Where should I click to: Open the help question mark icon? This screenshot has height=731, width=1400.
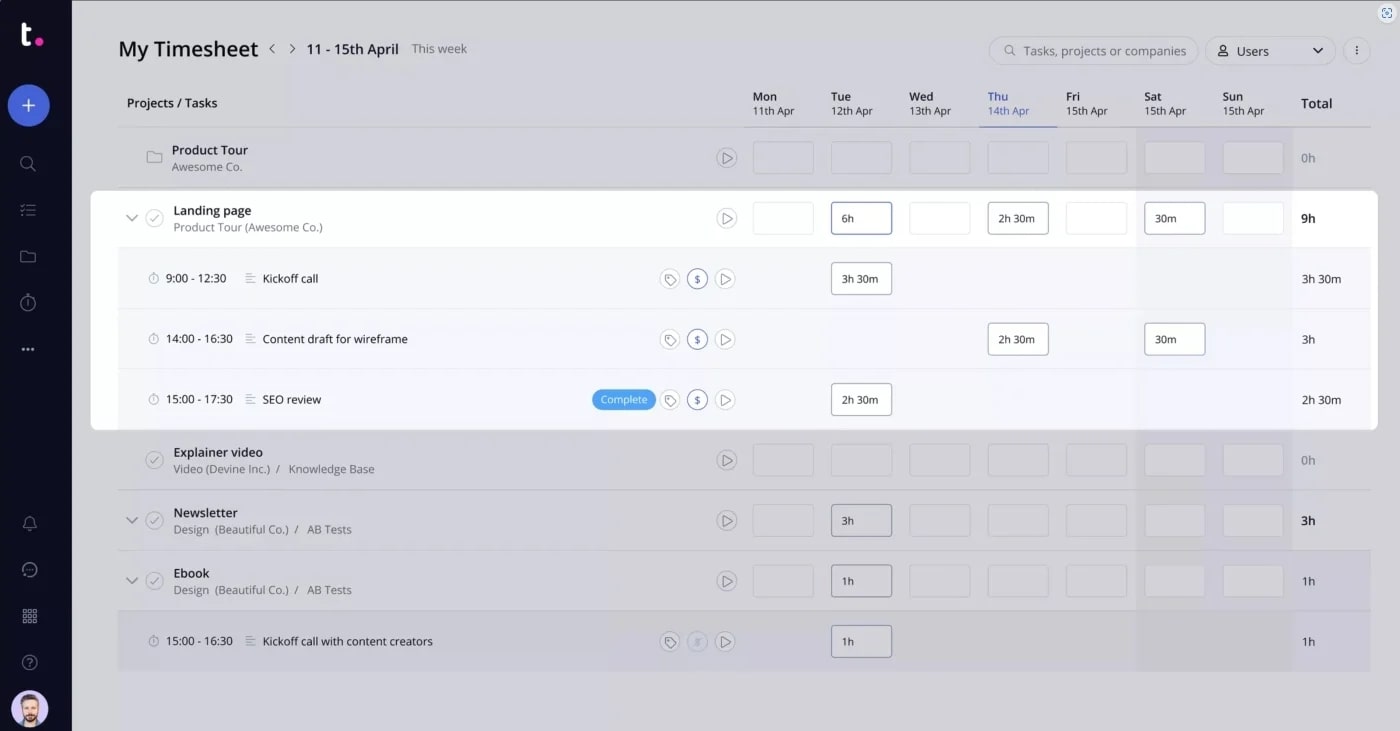click(x=29, y=662)
